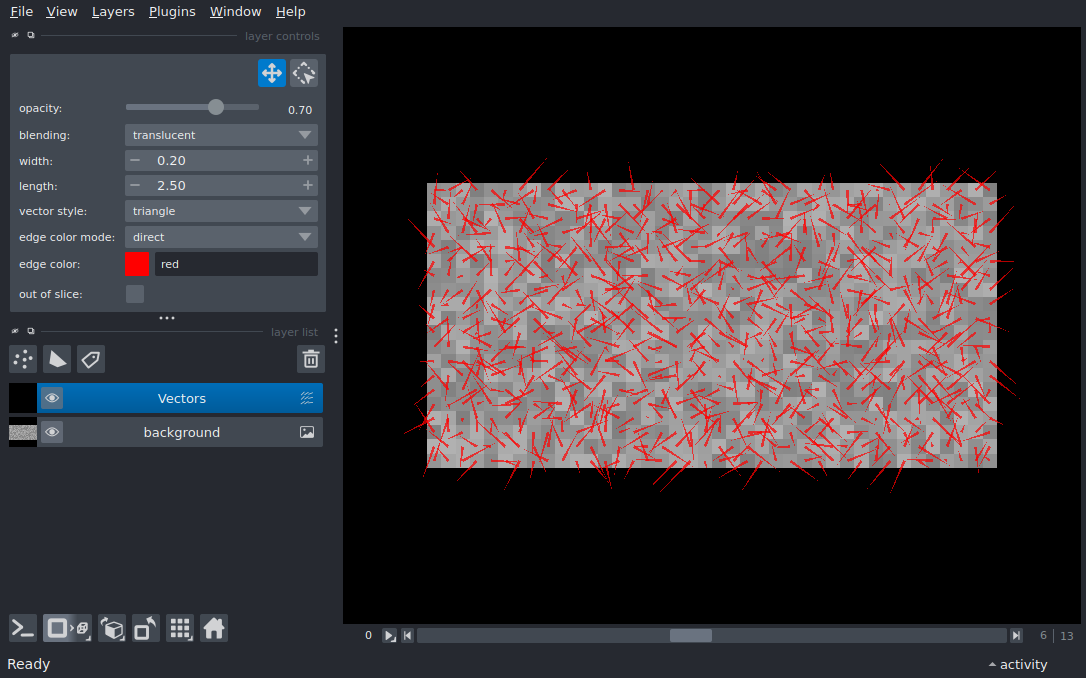Open the File menu
This screenshot has width=1086, height=678.
point(21,12)
